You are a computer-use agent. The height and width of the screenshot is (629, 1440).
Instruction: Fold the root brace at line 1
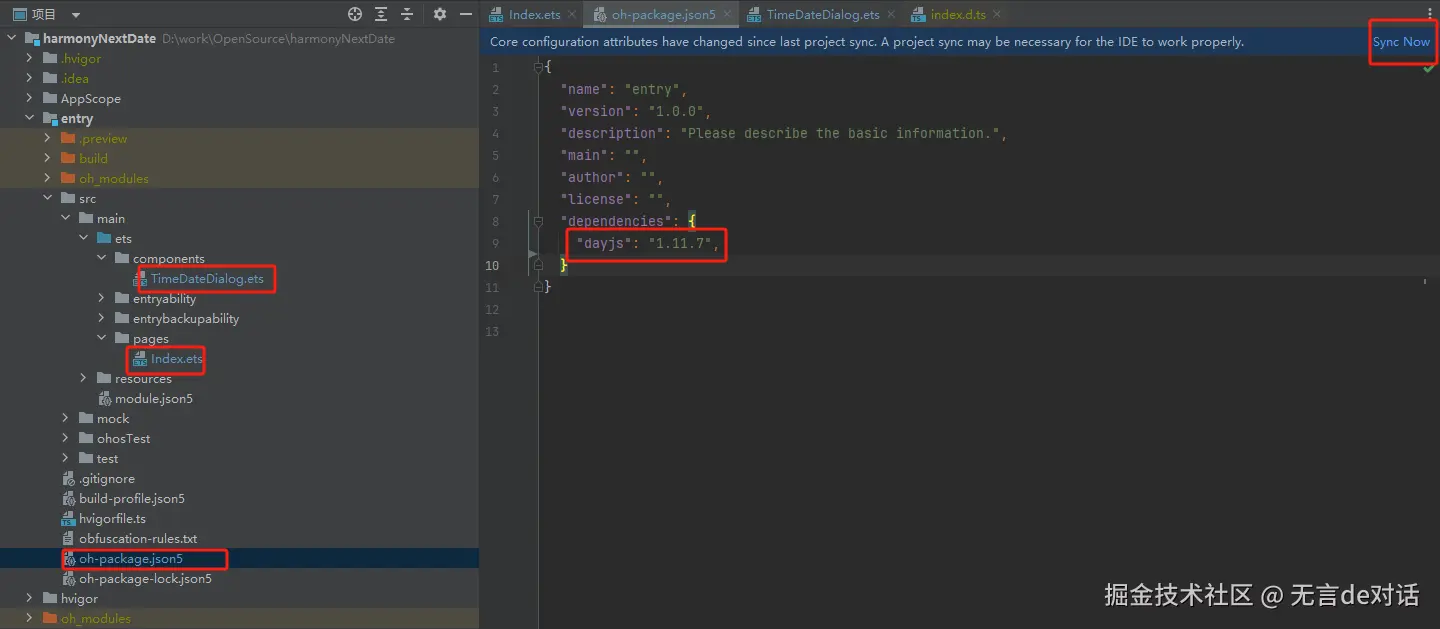pos(538,67)
